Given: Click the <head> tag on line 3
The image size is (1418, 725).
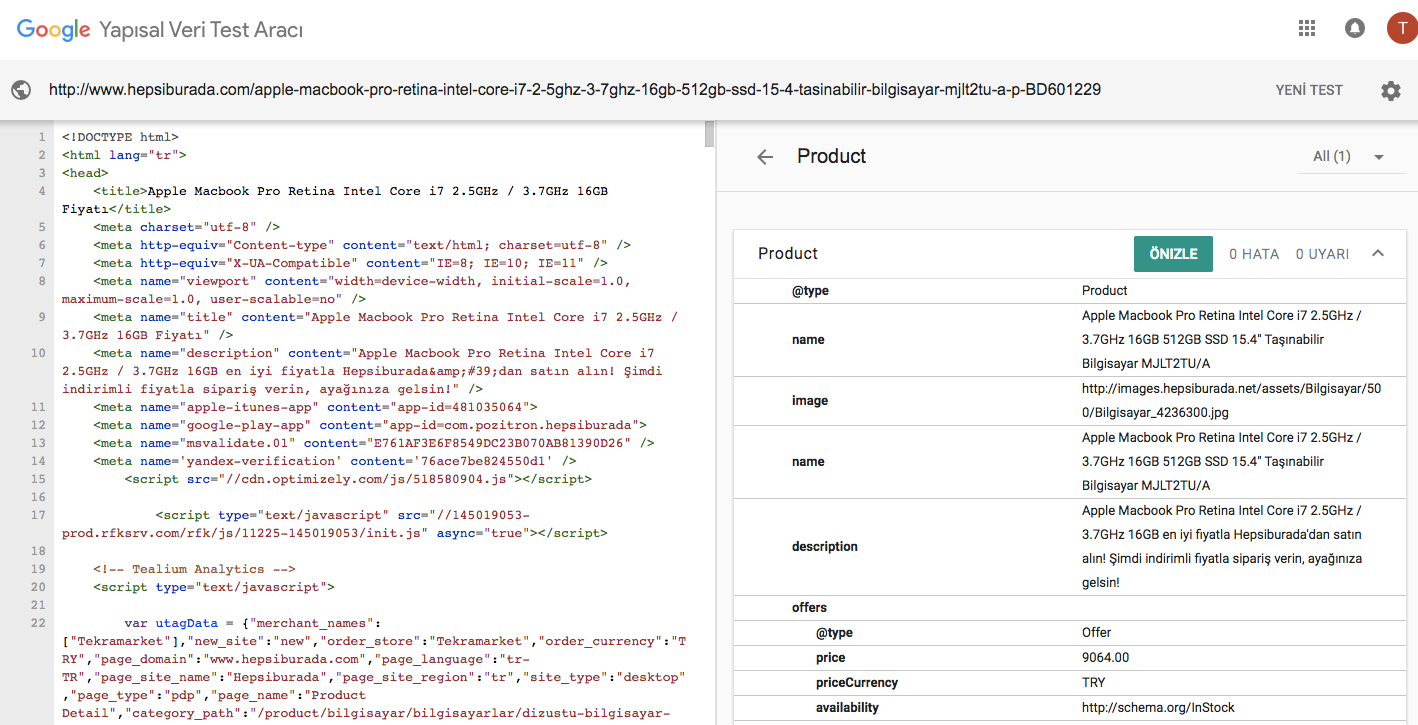Looking at the screenshot, I should (85, 173).
